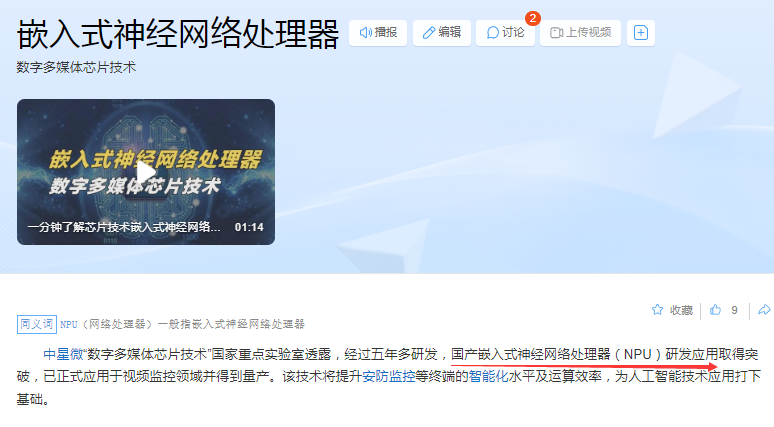Like the article with thumbs-up icon
This screenshot has width=774, height=427.
pos(715,310)
